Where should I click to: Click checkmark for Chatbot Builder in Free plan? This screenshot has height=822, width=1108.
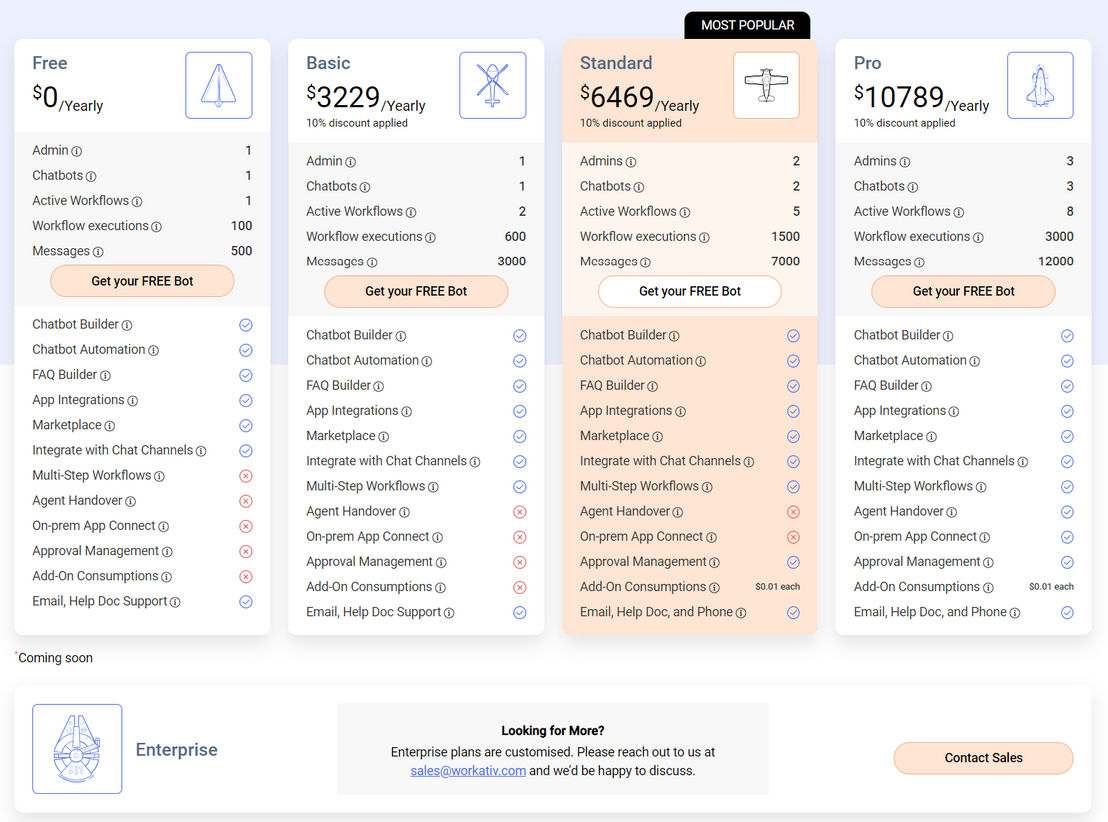(246, 325)
